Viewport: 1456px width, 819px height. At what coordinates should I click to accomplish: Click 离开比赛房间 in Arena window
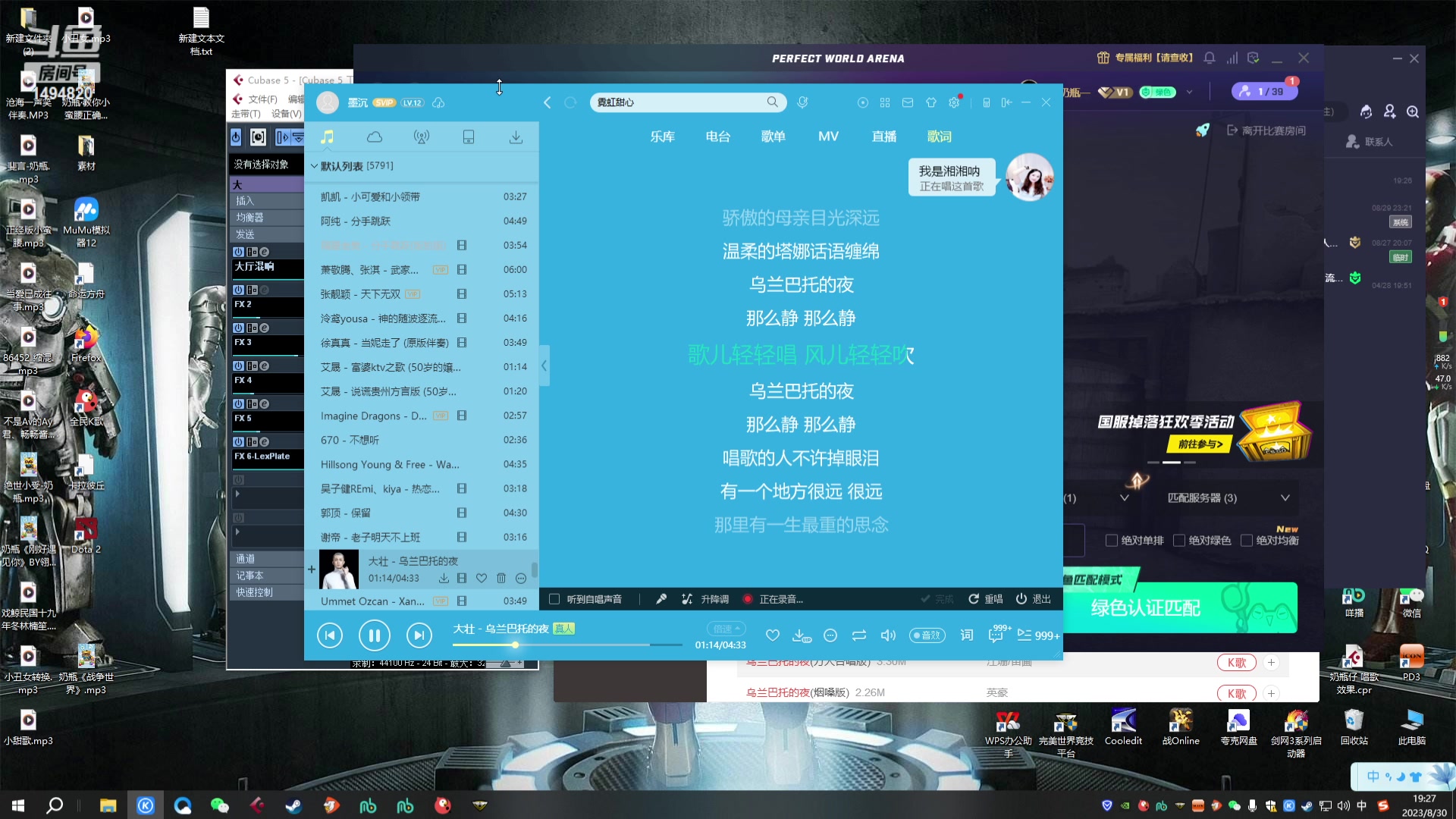pyautogui.click(x=1266, y=130)
